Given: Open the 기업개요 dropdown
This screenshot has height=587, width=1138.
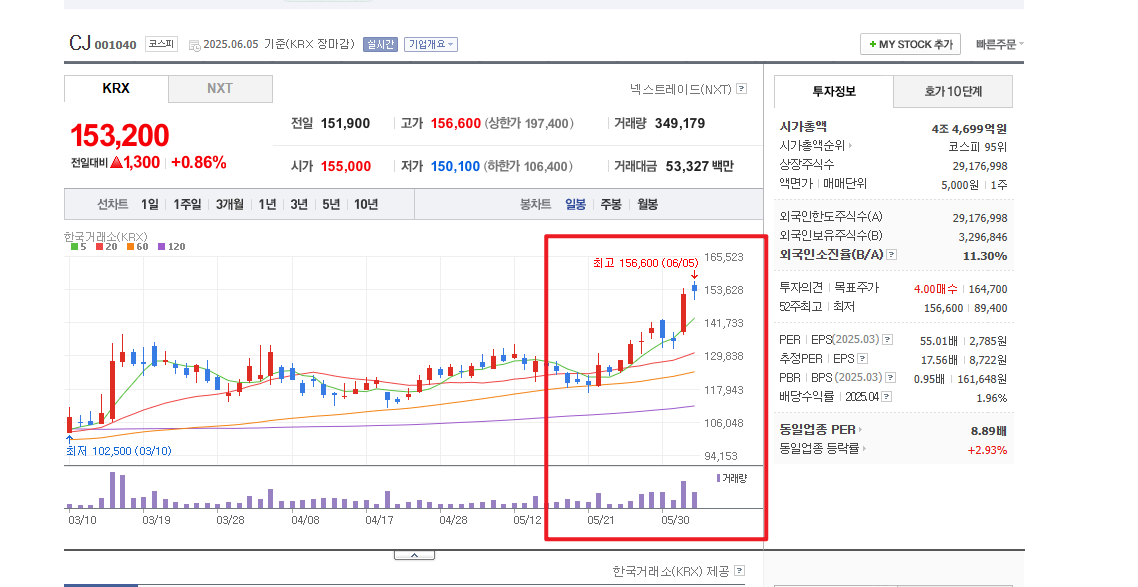Looking at the screenshot, I should (429, 44).
